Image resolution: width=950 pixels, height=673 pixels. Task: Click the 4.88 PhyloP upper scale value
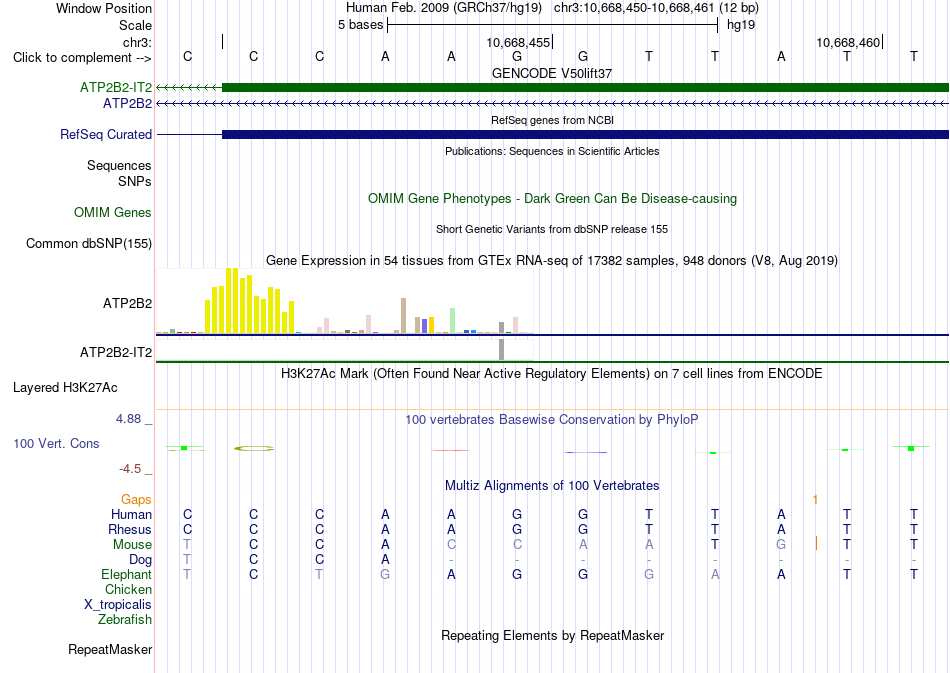pos(128,419)
